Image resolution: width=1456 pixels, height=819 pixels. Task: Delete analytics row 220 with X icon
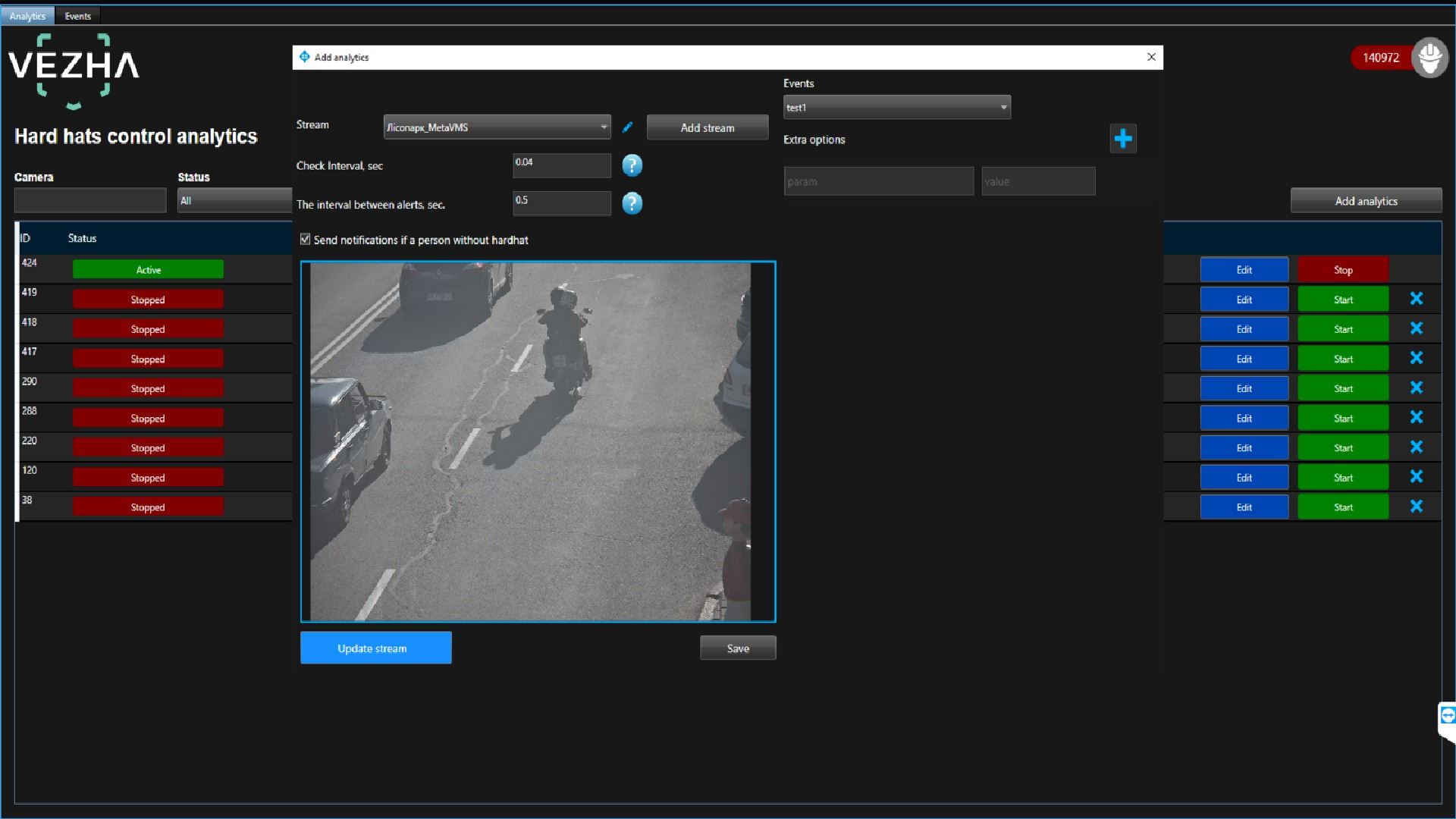(x=1416, y=447)
